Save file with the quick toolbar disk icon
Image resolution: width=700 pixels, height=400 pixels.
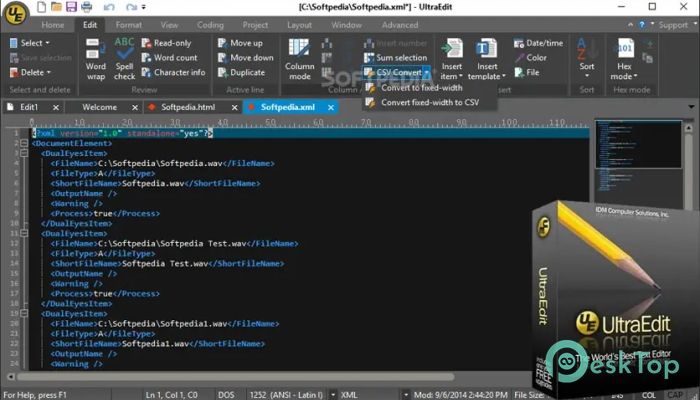71,7
